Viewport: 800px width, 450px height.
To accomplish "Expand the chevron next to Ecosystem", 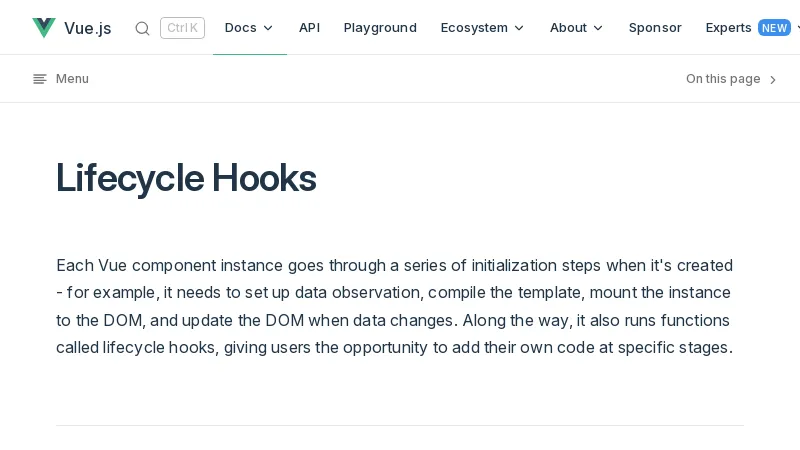I will [x=519, y=28].
